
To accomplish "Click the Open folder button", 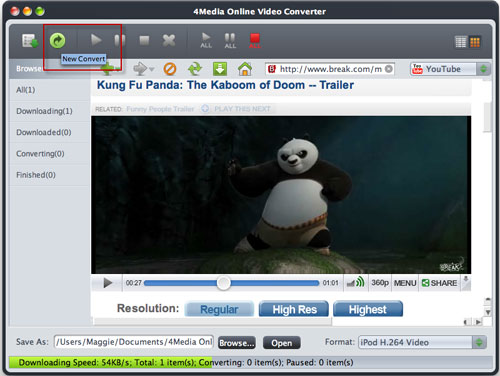I will pos(282,343).
